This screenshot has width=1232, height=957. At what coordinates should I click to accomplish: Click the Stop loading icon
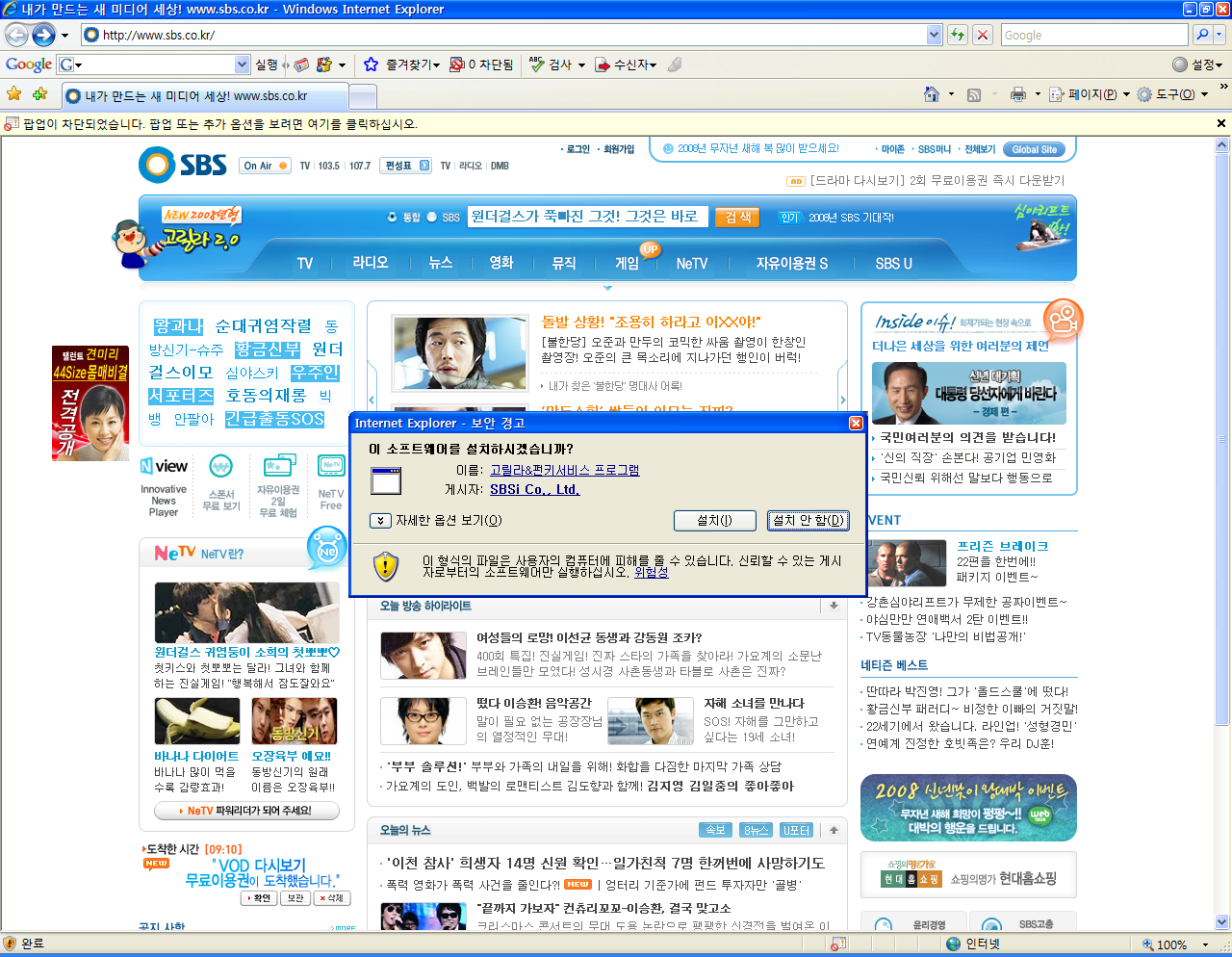pos(983,35)
